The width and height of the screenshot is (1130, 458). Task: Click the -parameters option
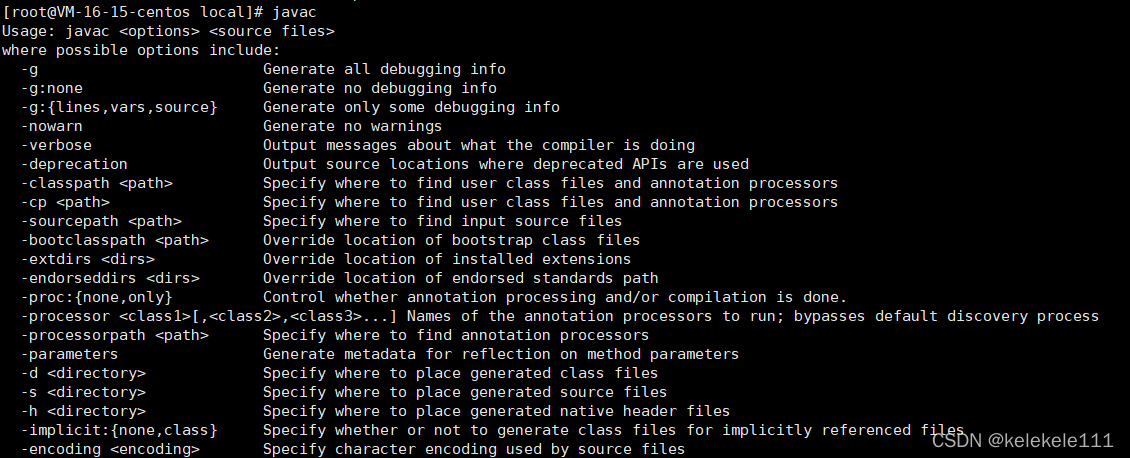click(70, 354)
